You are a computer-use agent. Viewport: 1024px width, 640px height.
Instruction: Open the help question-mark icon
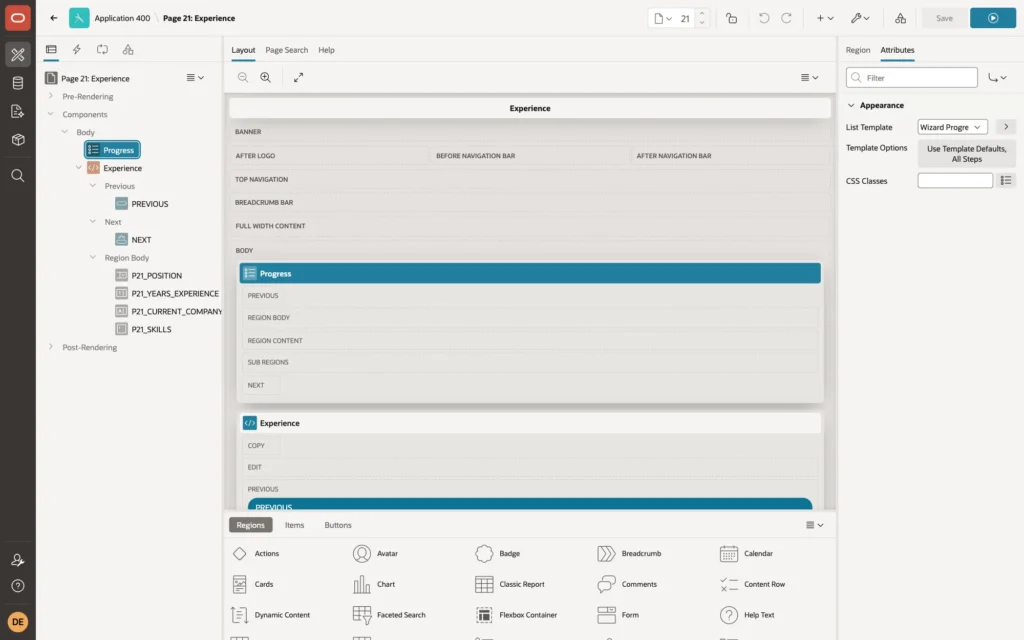(18, 586)
